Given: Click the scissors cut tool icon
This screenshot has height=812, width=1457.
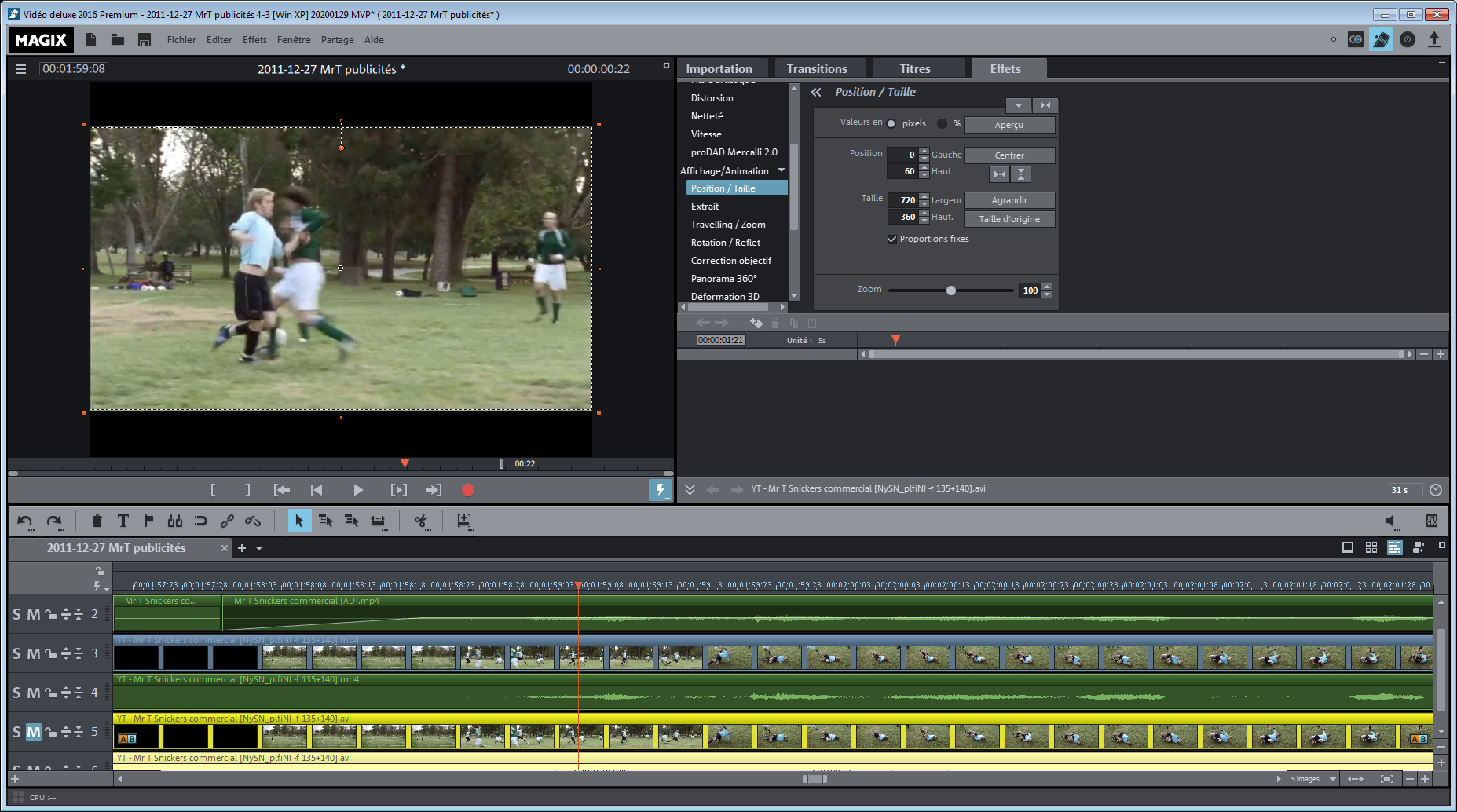Looking at the screenshot, I should [x=421, y=521].
